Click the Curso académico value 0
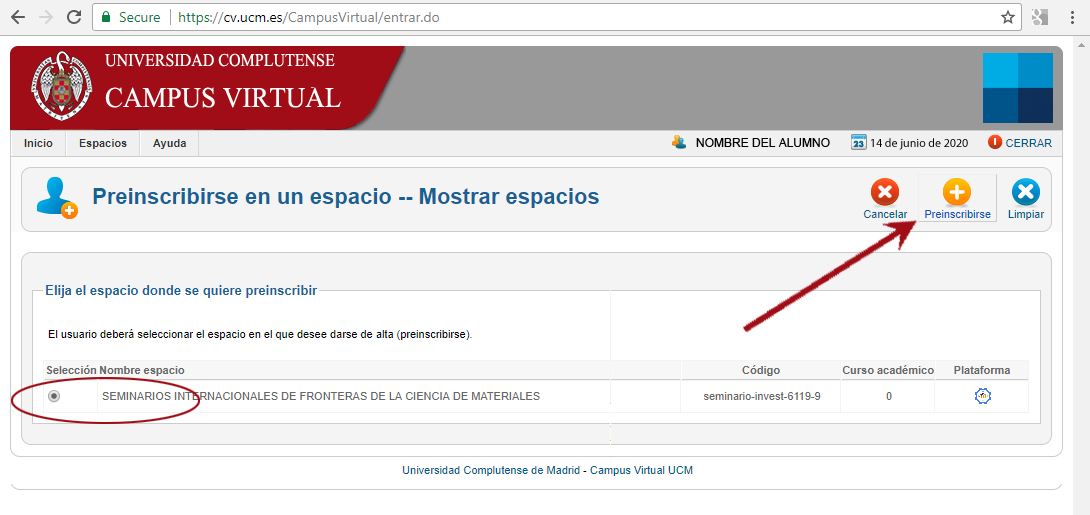The image size is (1090, 515). pos(888,397)
